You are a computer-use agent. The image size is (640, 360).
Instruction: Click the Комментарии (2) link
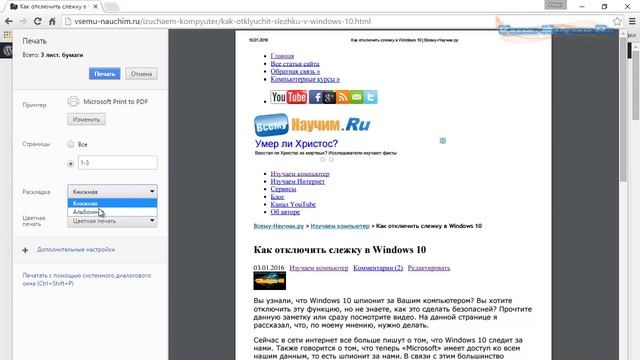378,268
